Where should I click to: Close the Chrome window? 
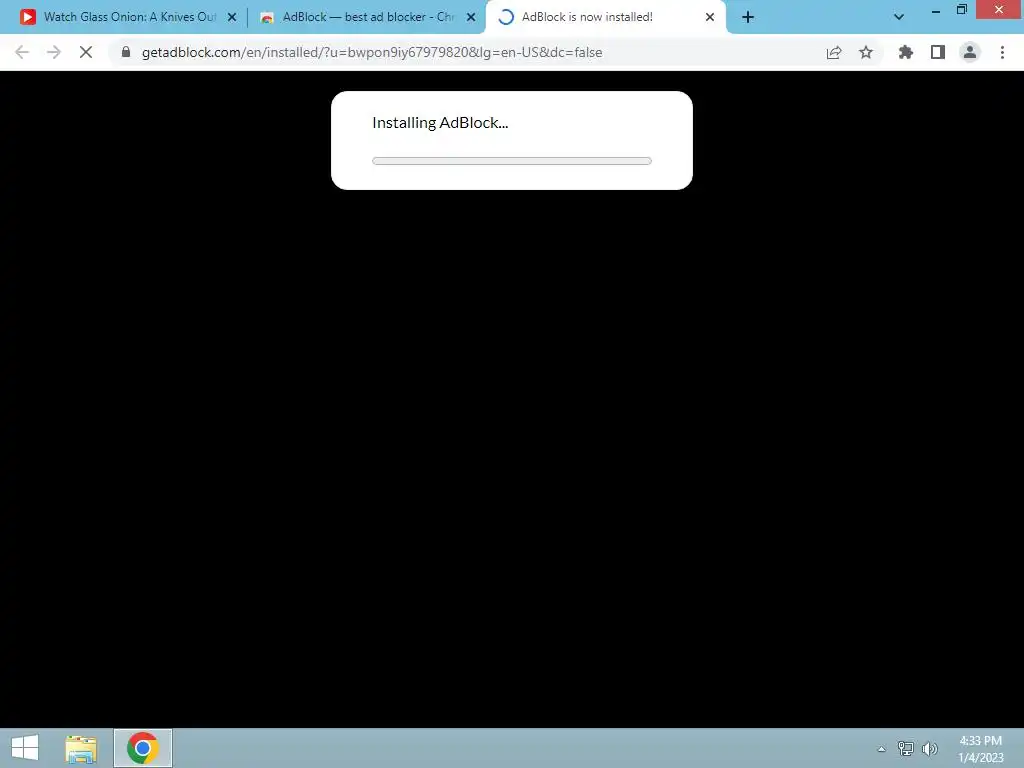click(999, 9)
